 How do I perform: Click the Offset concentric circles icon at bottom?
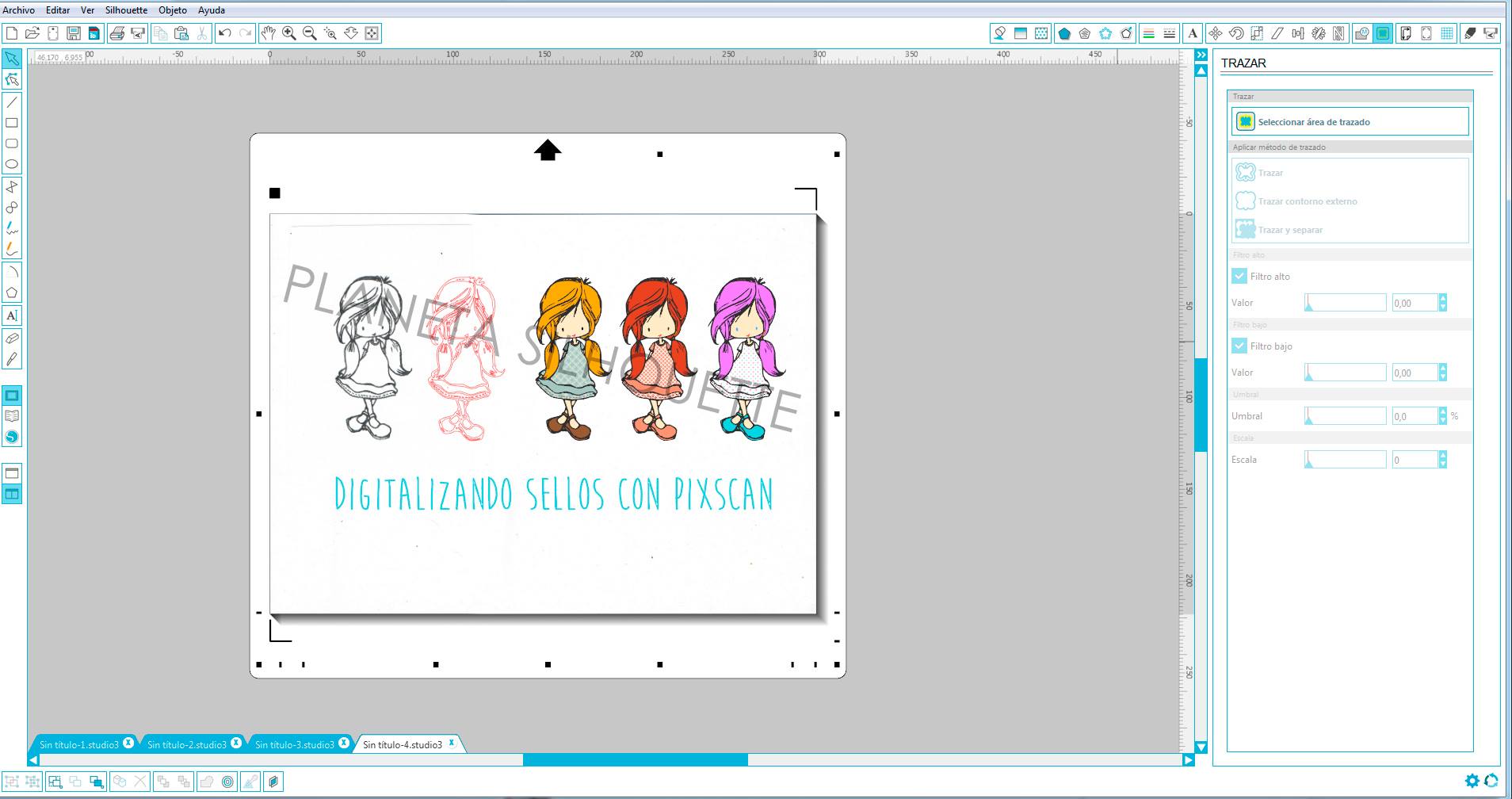click(228, 782)
